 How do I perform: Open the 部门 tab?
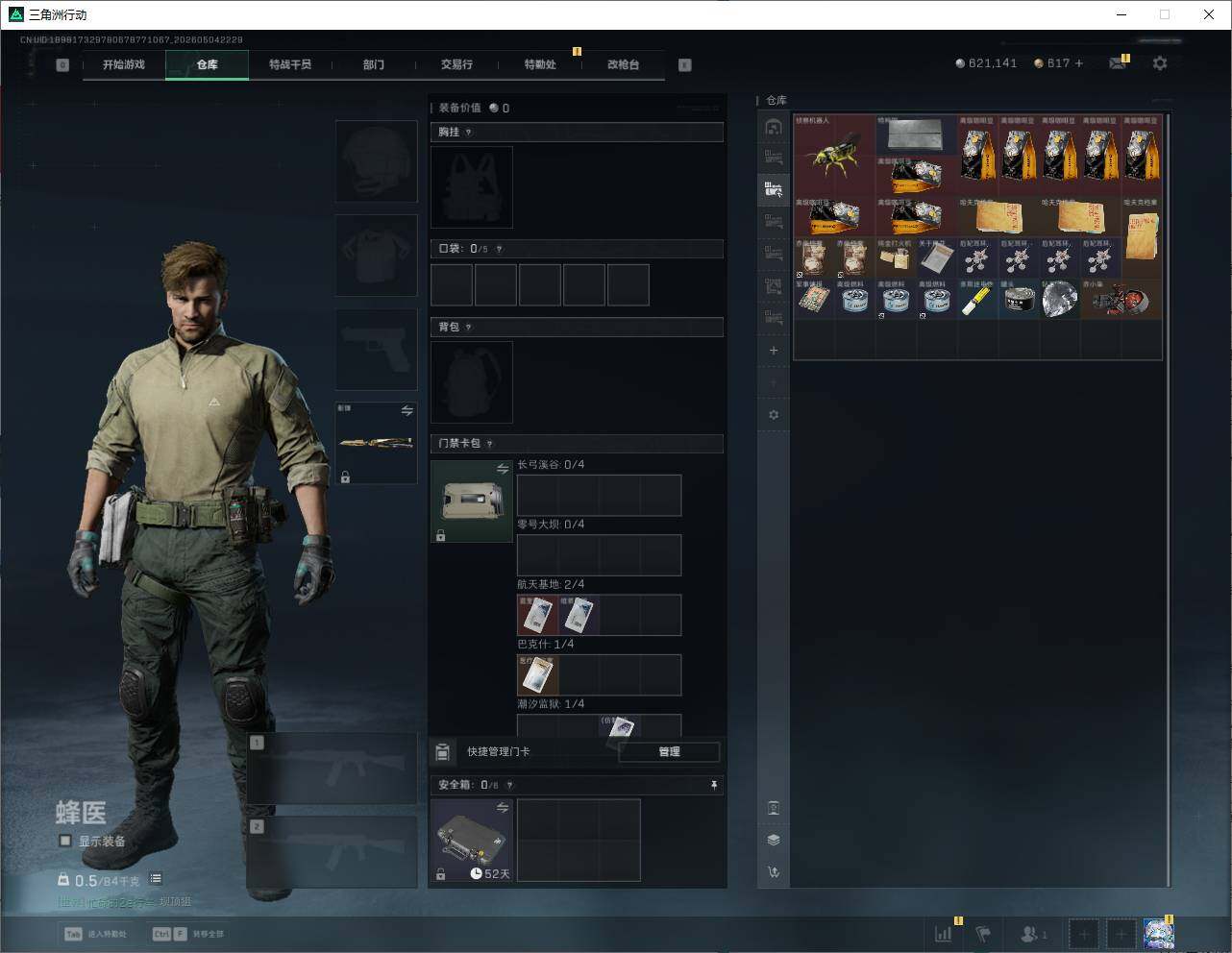point(374,64)
